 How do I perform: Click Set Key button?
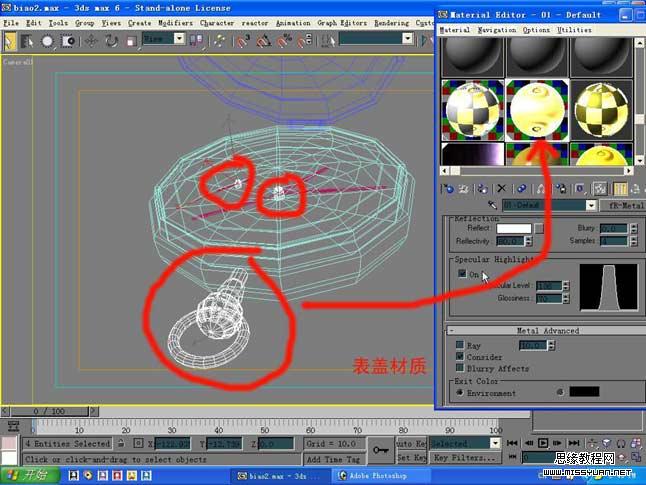point(411,457)
